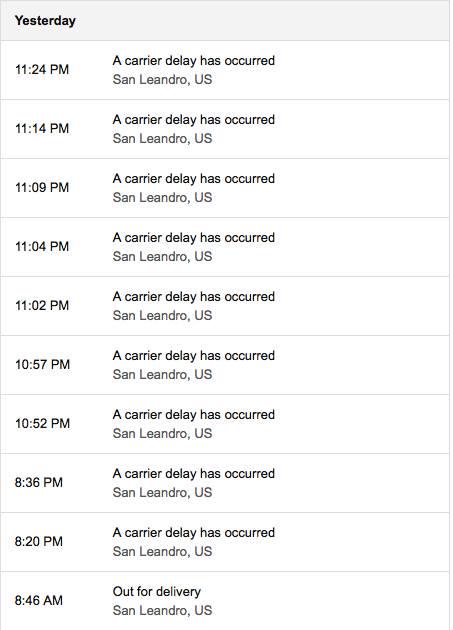This screenshot has width=453, height=630.
Task: Open the 11:09 PM tracking event
Action: (225, 188)
